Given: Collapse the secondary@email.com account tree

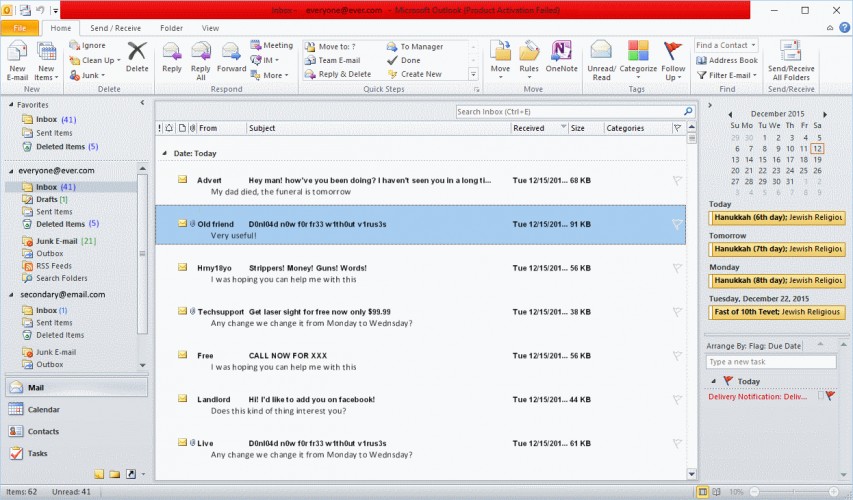Looking at the screenshot, I should (x=11, y=295).
